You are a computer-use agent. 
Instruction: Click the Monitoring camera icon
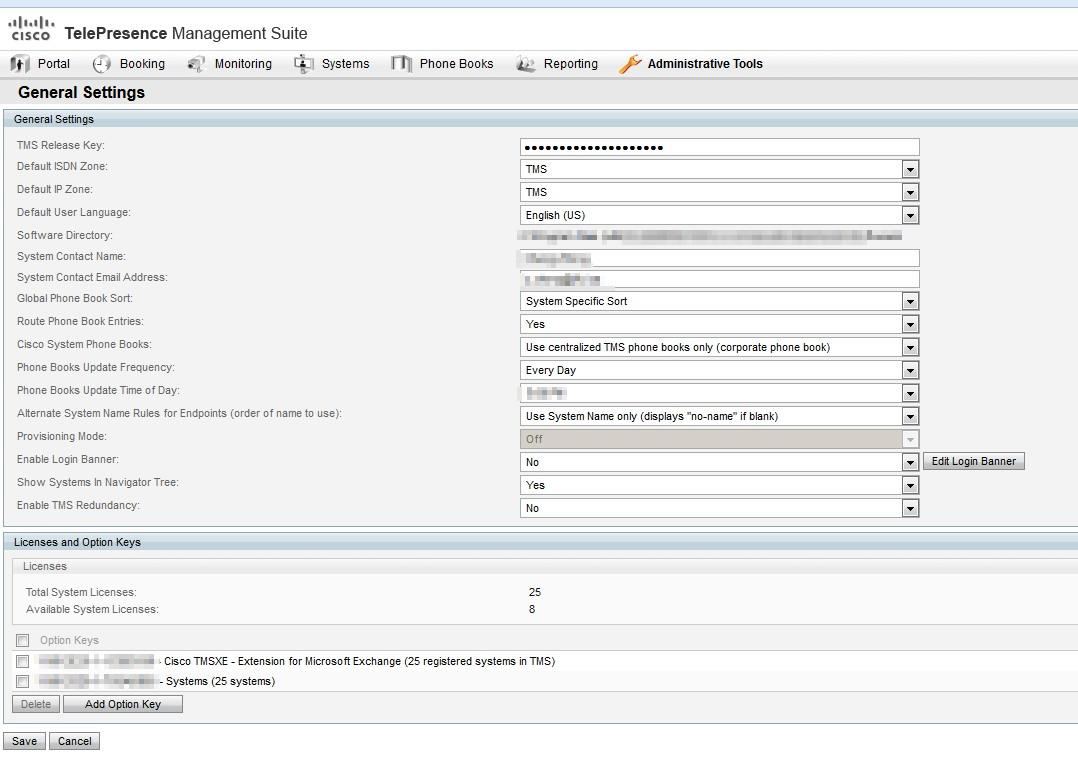pyautogui.click(x=196, y=64)
